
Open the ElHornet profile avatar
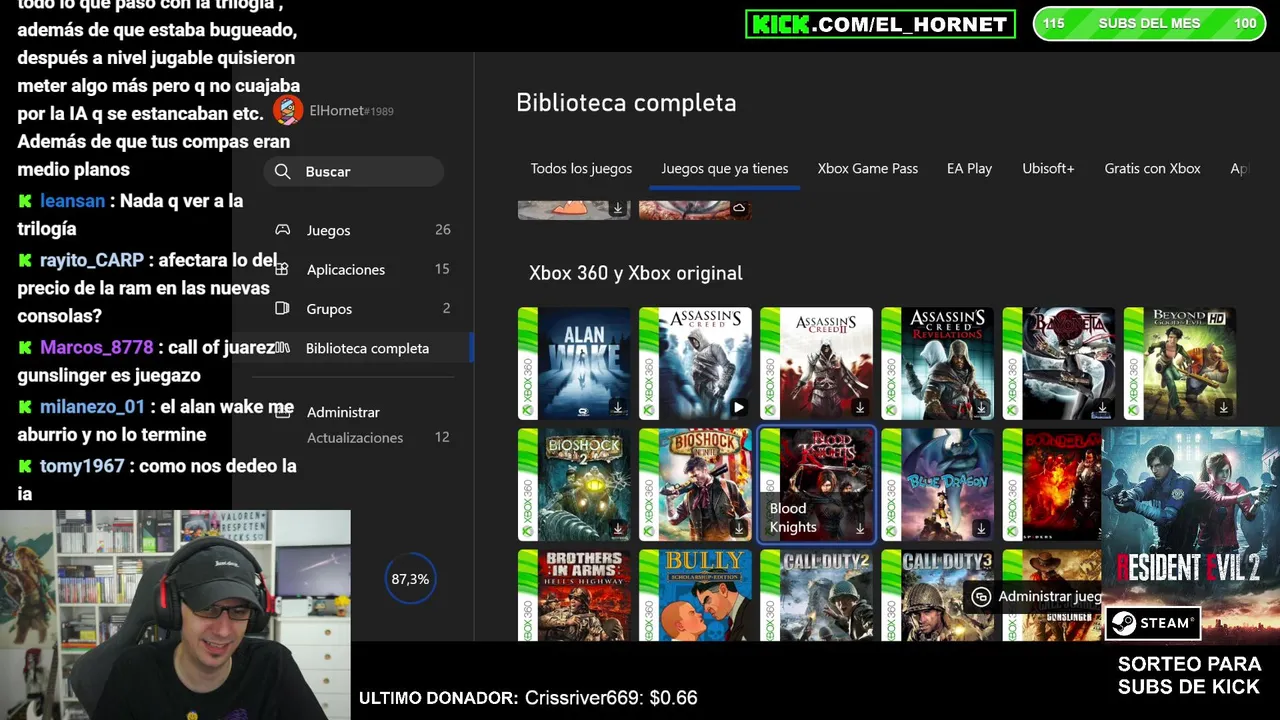click(x=288, y=111)
